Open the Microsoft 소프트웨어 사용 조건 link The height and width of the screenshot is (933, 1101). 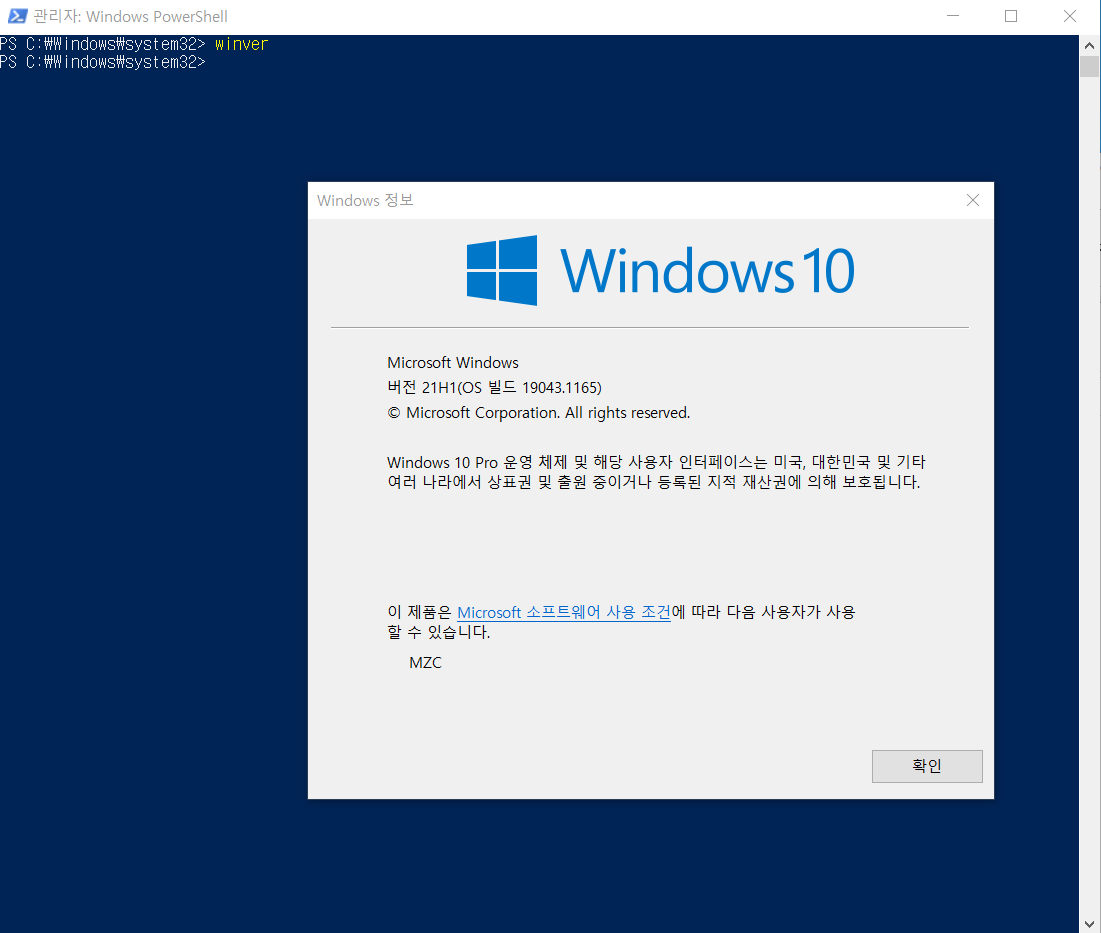click(564, 612)
